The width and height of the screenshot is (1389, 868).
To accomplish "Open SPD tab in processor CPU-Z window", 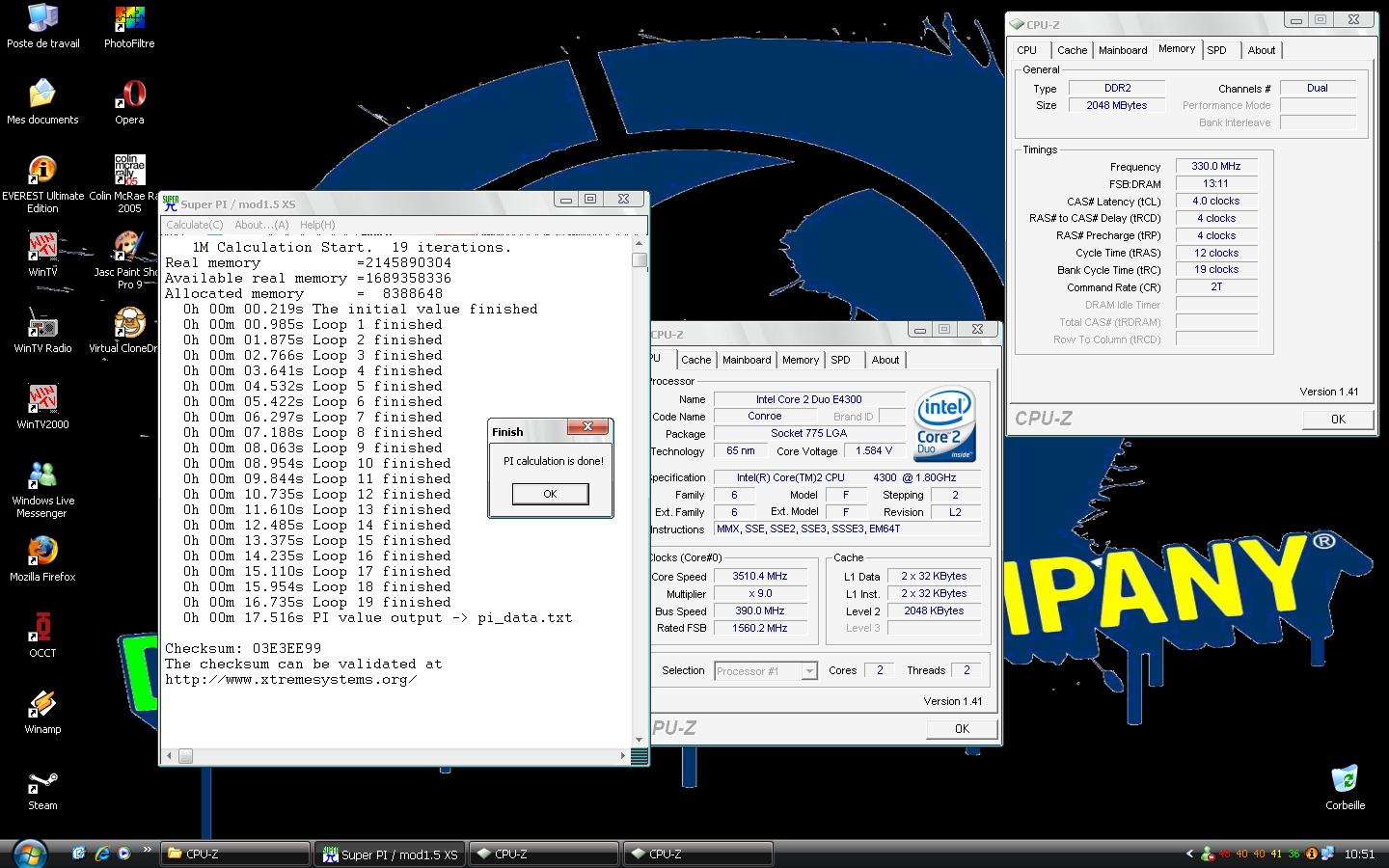I will 841,360.
